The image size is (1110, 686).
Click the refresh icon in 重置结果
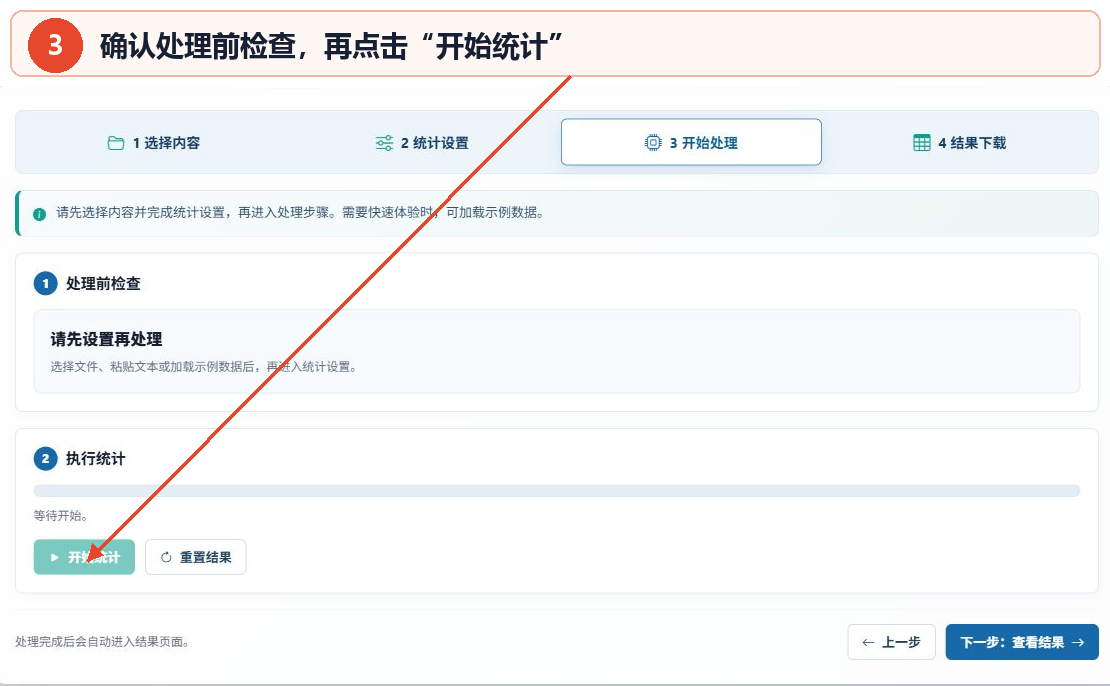click(166, 557)
